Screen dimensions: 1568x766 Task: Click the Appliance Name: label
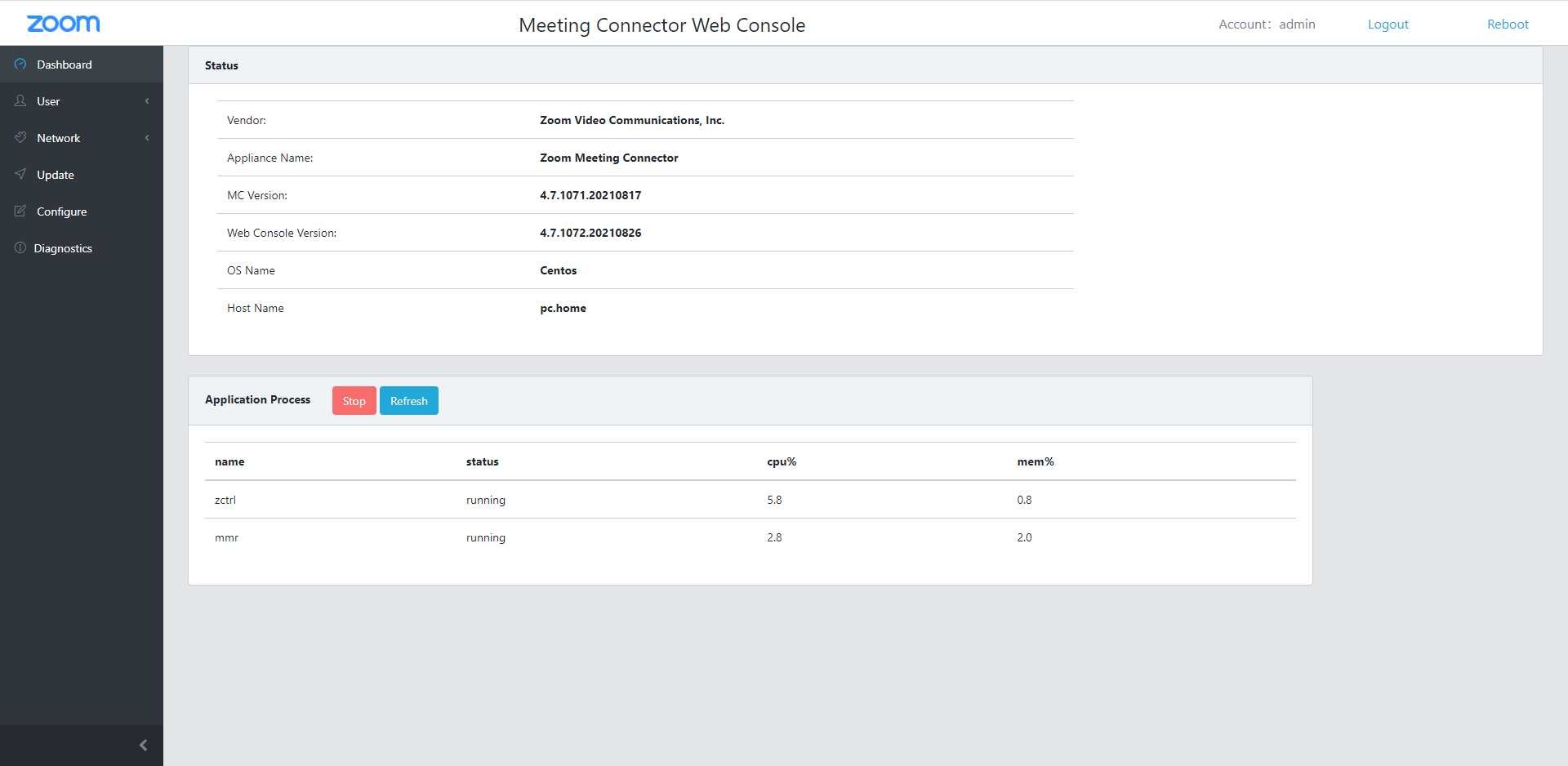[x=270, y=158]
